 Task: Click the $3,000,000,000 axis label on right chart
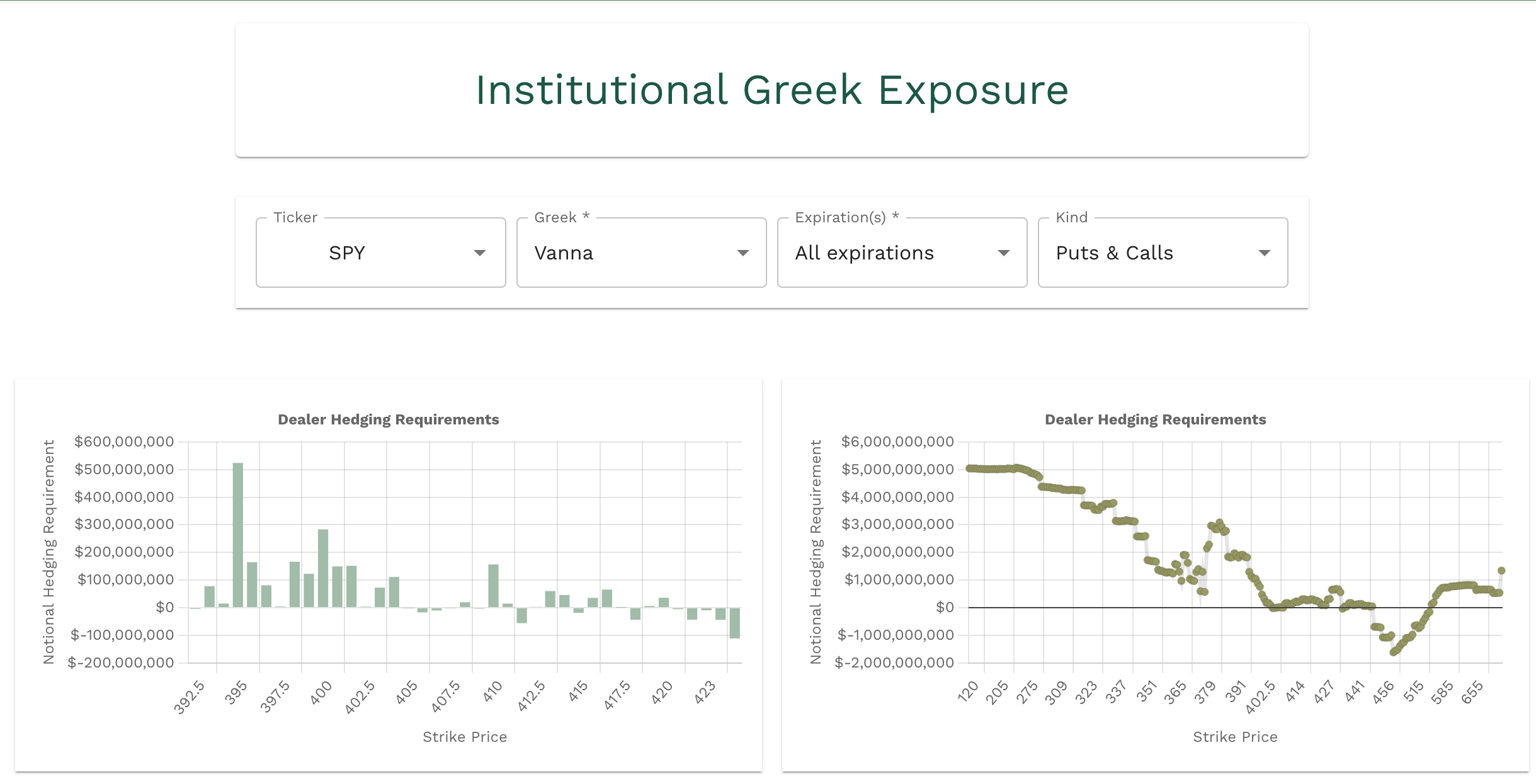pos(897,524)
